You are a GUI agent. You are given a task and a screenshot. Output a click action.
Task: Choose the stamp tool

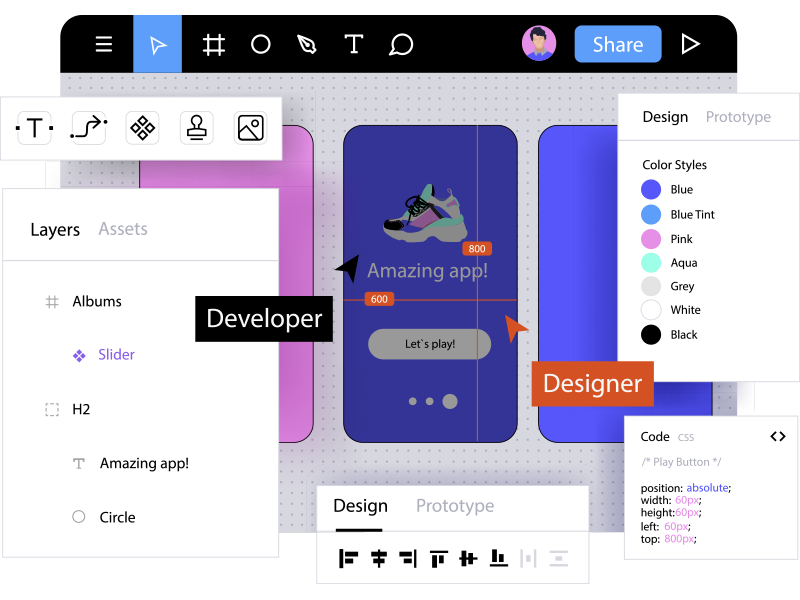[196, 128]
